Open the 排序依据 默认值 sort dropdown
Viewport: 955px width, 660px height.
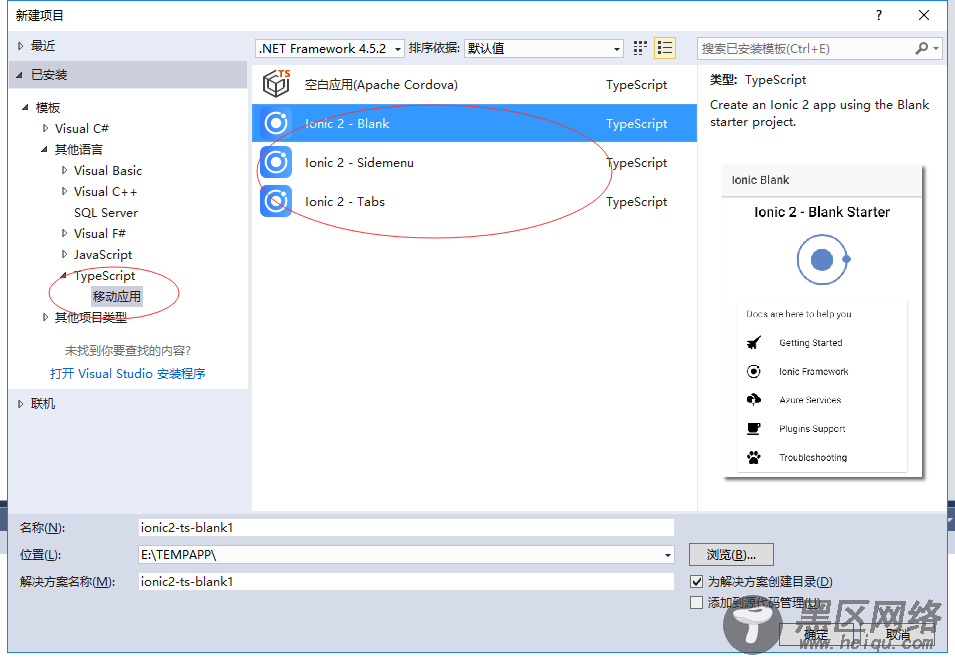point(616,49)
